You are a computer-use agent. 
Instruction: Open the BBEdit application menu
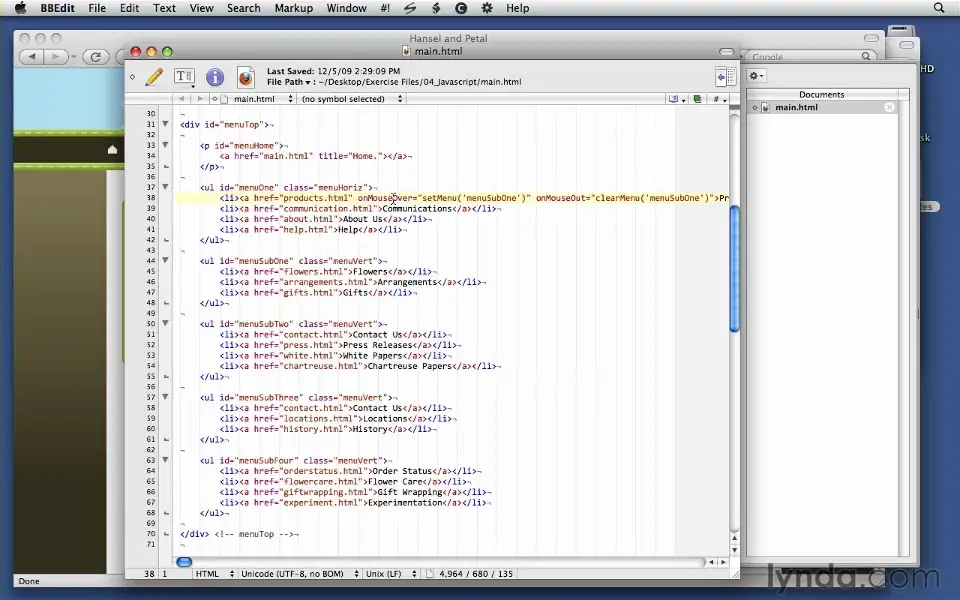58,8
